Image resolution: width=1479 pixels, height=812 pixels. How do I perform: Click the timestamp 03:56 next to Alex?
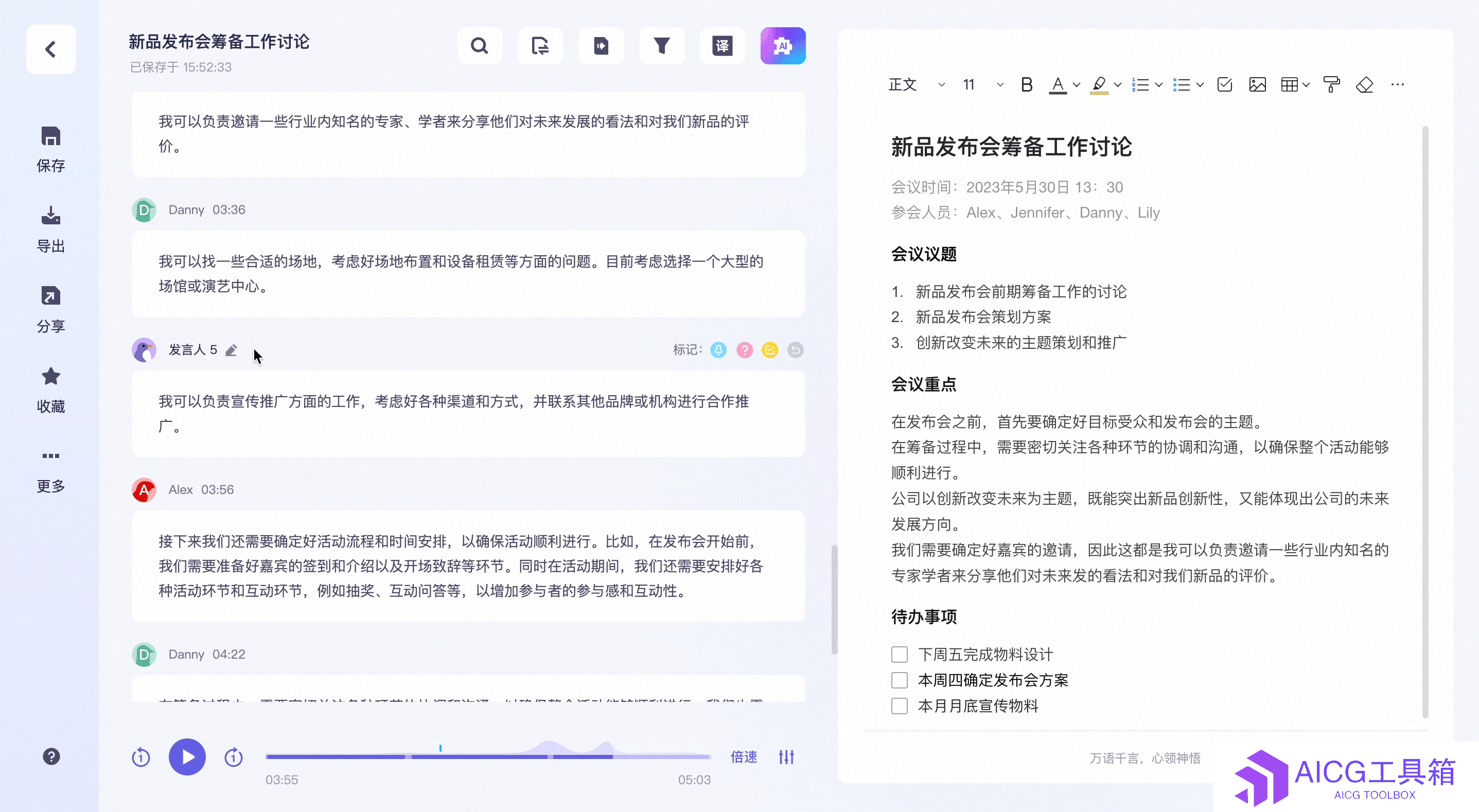pos(217,490)
